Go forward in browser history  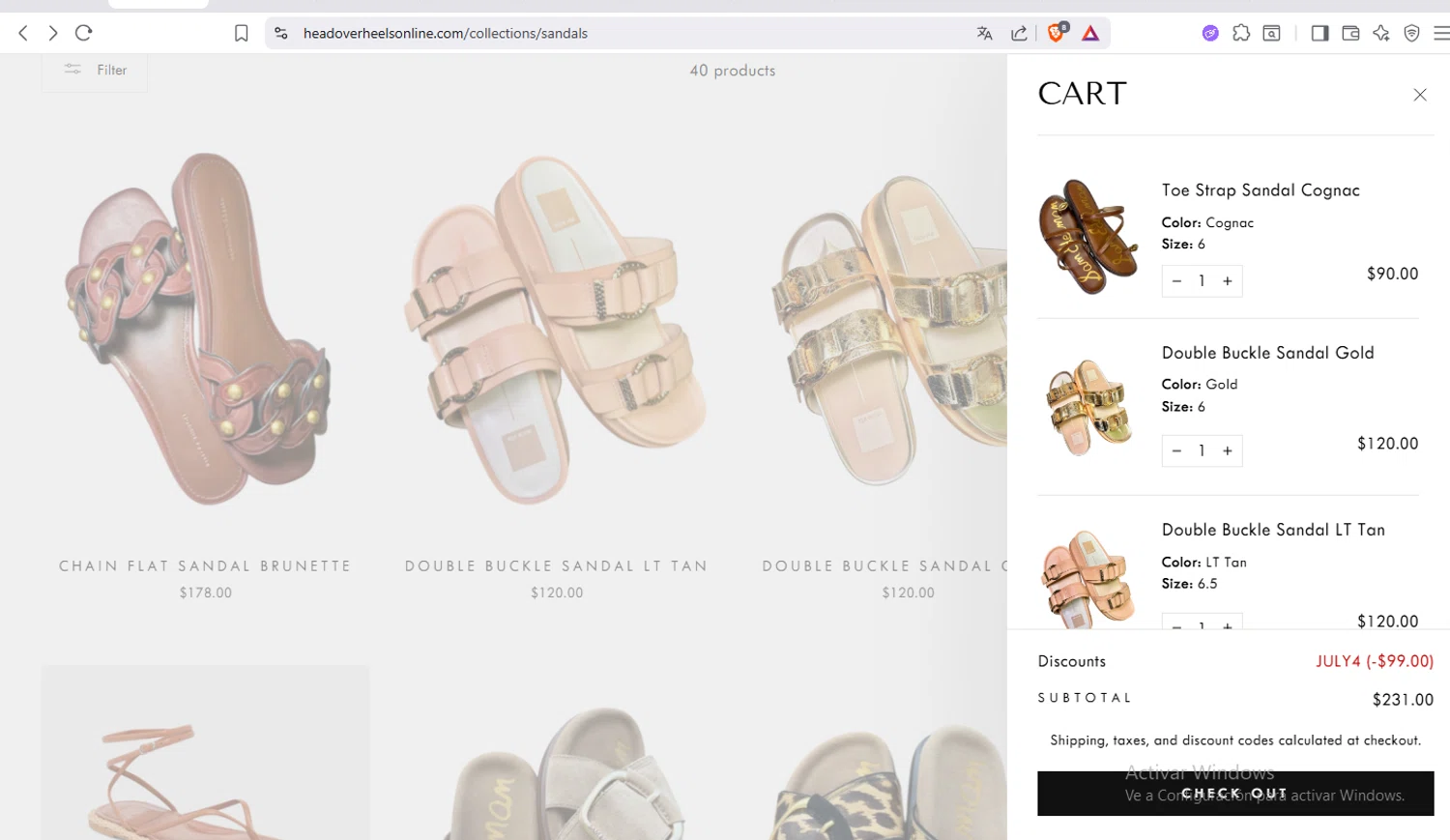tap(53, 33)
